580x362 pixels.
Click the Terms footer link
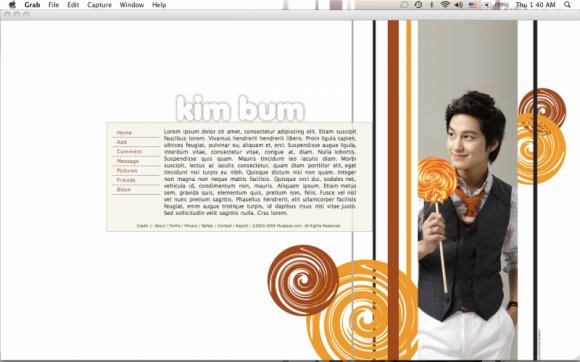(x=175, y=226)
